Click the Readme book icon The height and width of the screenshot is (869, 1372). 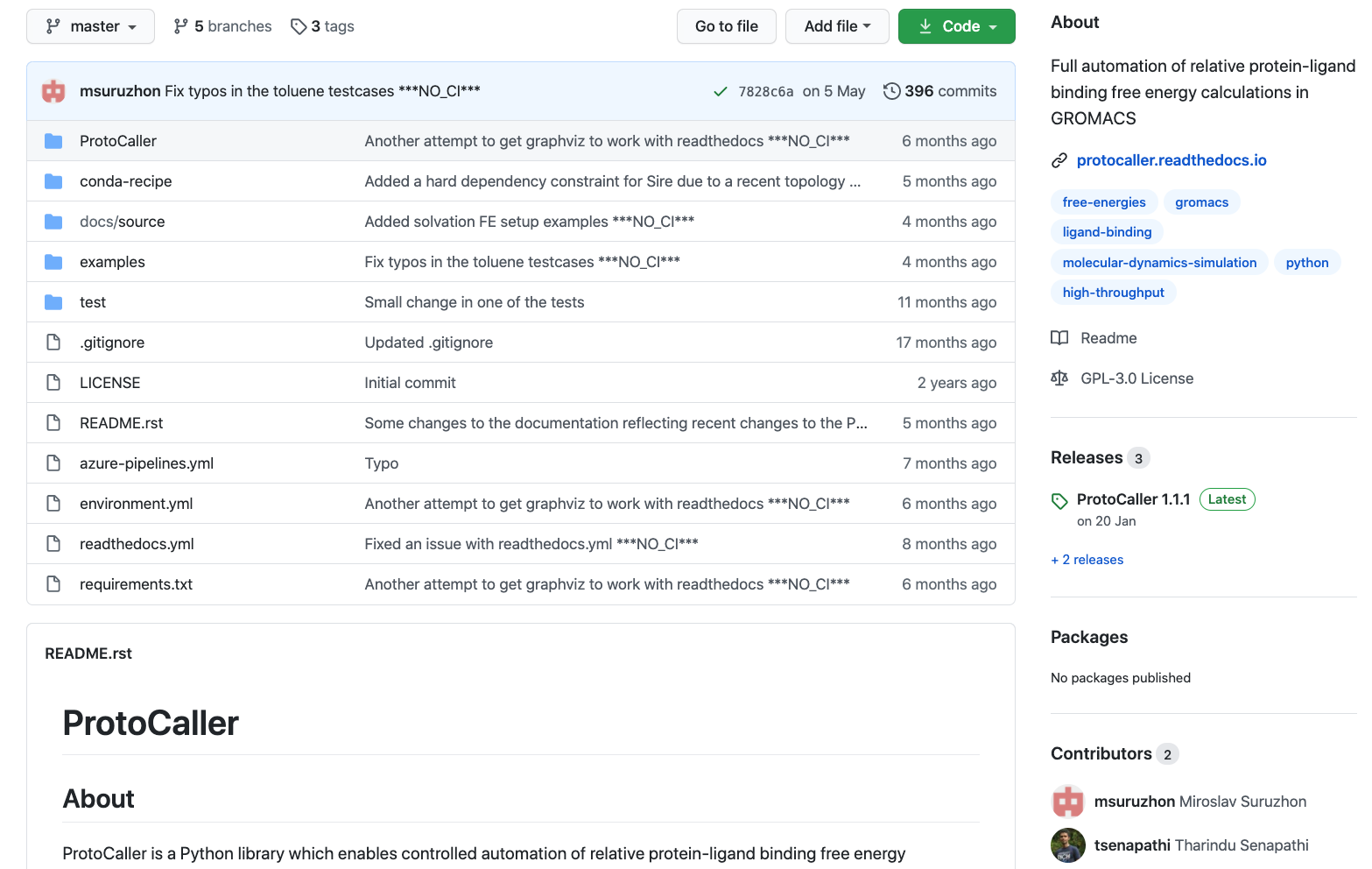pos(1059,338)
